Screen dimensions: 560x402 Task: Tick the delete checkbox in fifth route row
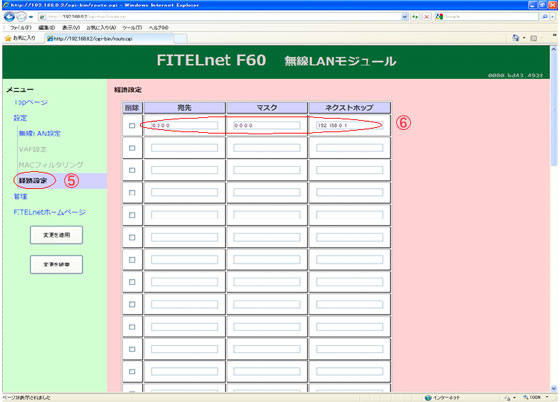click(x=132, y=215)
